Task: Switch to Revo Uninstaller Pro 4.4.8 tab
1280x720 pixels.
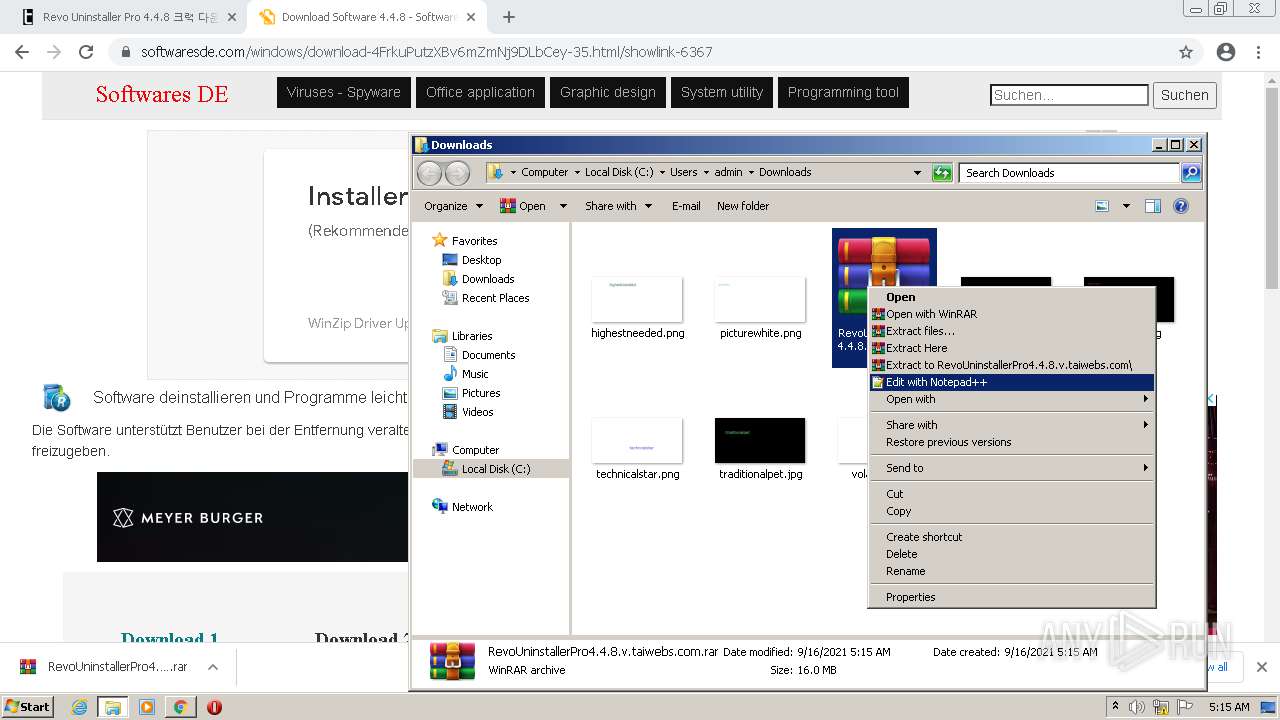Action: point(129,17)
